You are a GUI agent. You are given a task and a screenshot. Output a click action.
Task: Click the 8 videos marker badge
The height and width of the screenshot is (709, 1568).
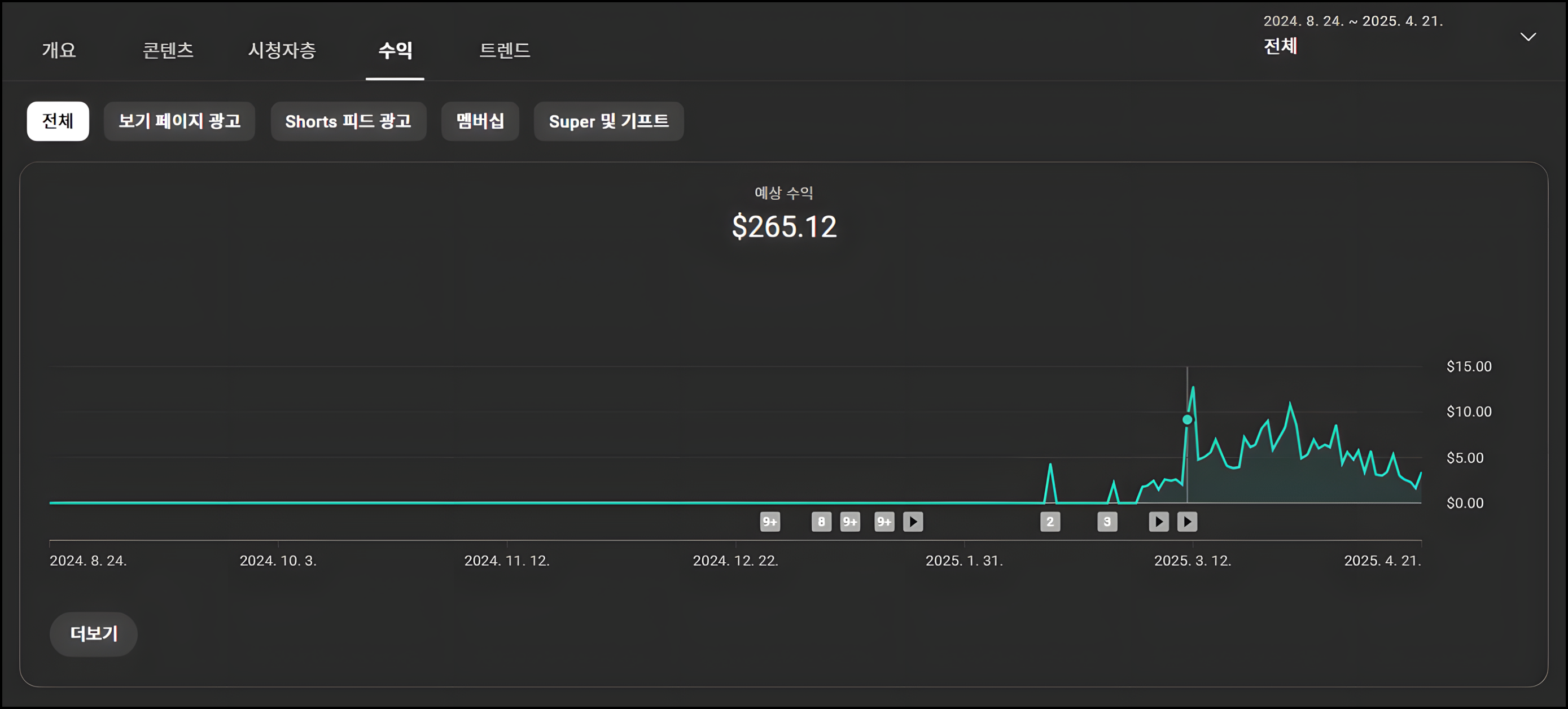(x=821, y=522)
